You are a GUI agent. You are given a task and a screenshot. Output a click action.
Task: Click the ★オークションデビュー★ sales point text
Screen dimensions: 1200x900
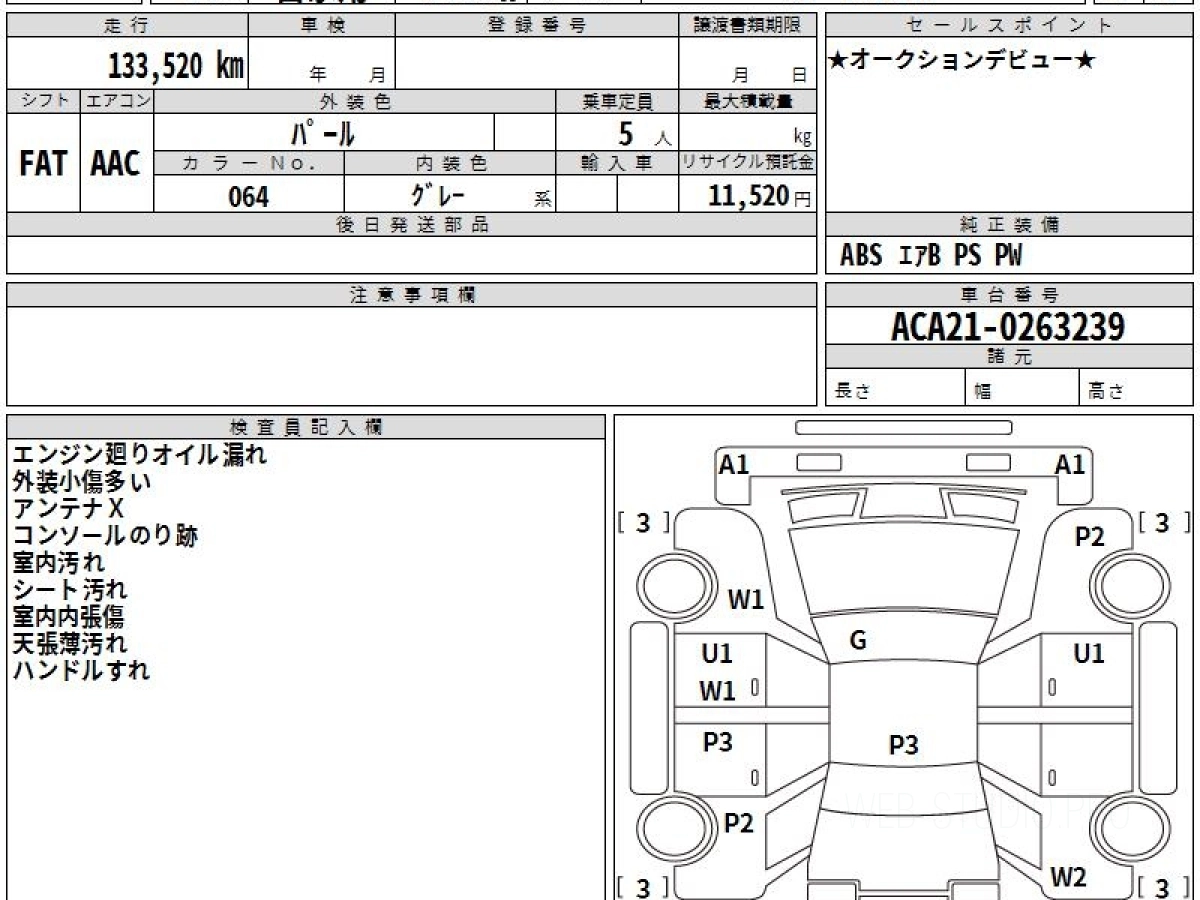(x=962, y=61)
